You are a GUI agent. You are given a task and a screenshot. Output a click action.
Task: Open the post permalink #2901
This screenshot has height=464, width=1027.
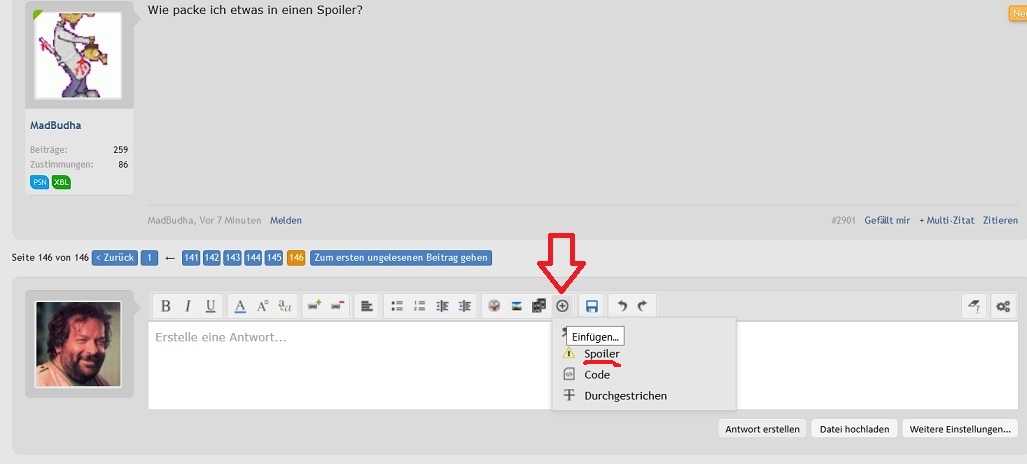tap(843, 221)
